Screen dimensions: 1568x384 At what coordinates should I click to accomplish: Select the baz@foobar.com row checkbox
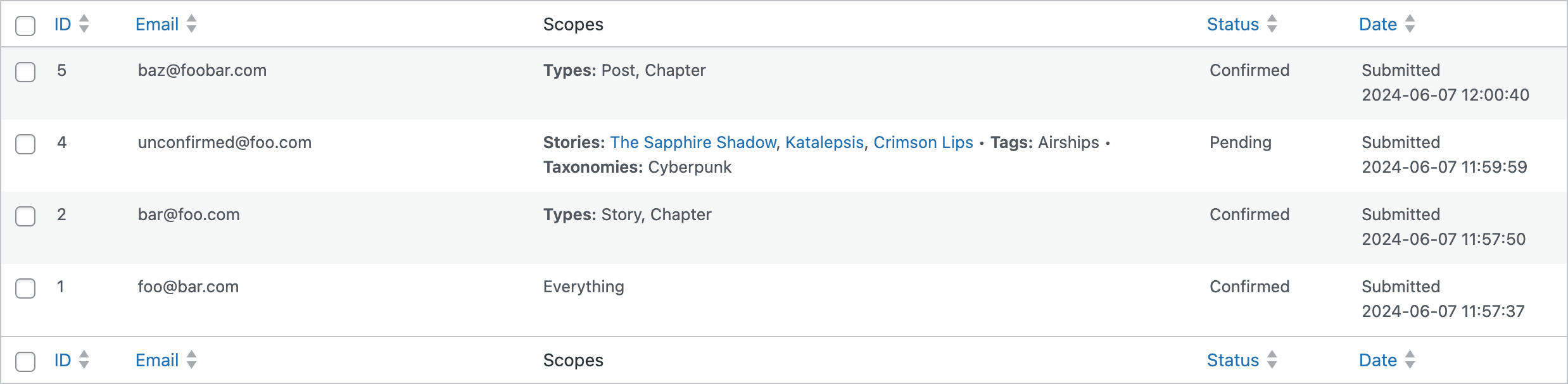click(x=25, y=72)
